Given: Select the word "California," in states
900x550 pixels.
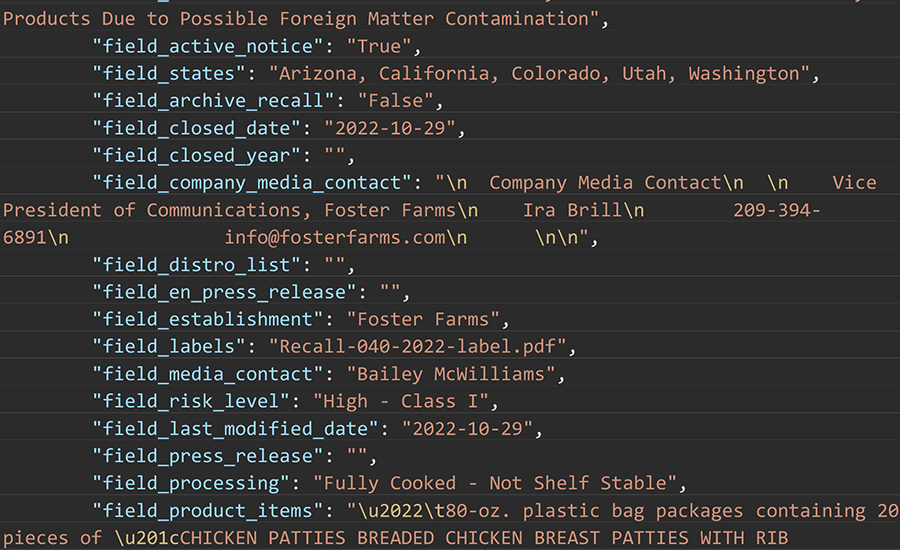Looking at the screenshot, I should [439, 73].
